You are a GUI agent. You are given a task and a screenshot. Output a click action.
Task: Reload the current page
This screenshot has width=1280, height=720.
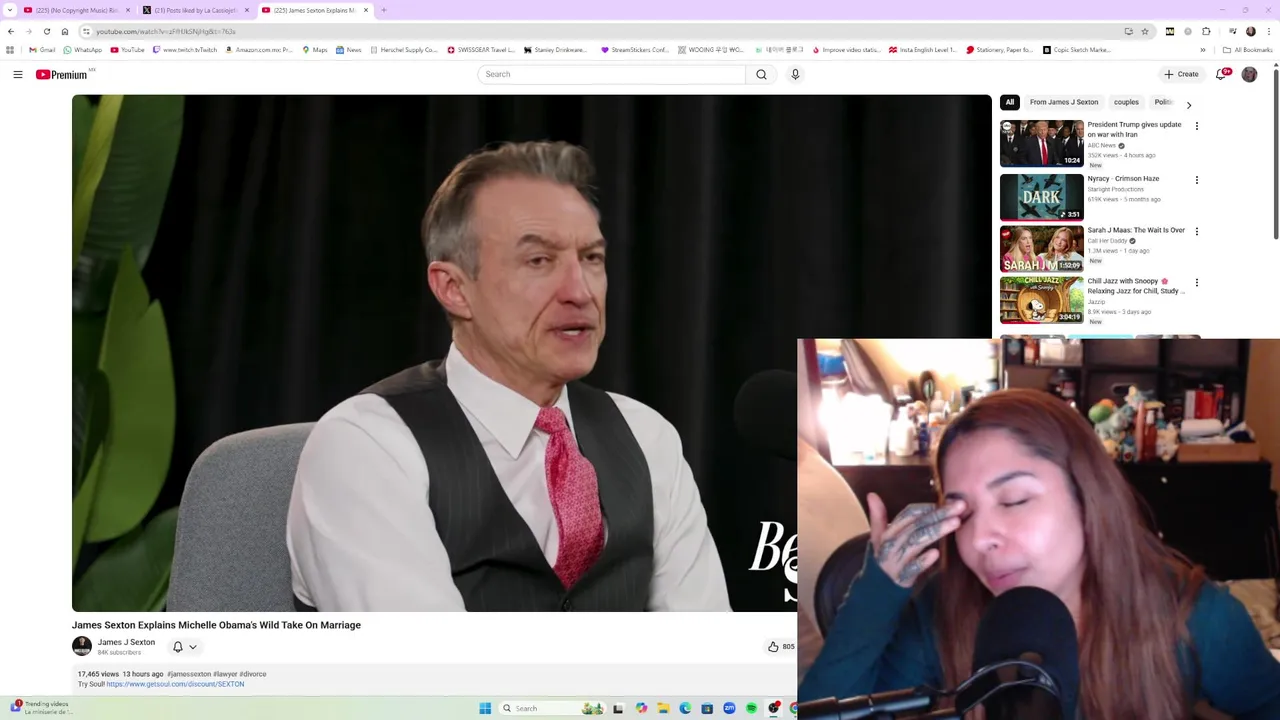coord(47,31)
